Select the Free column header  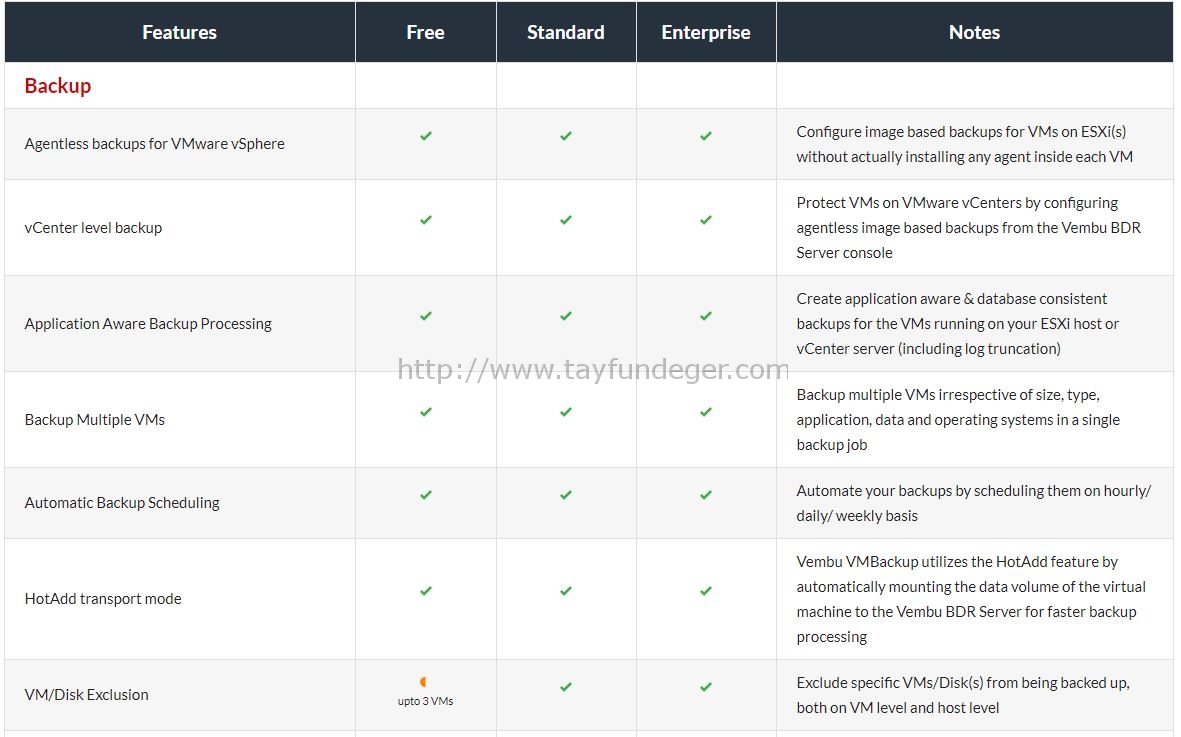pos(426,32)
